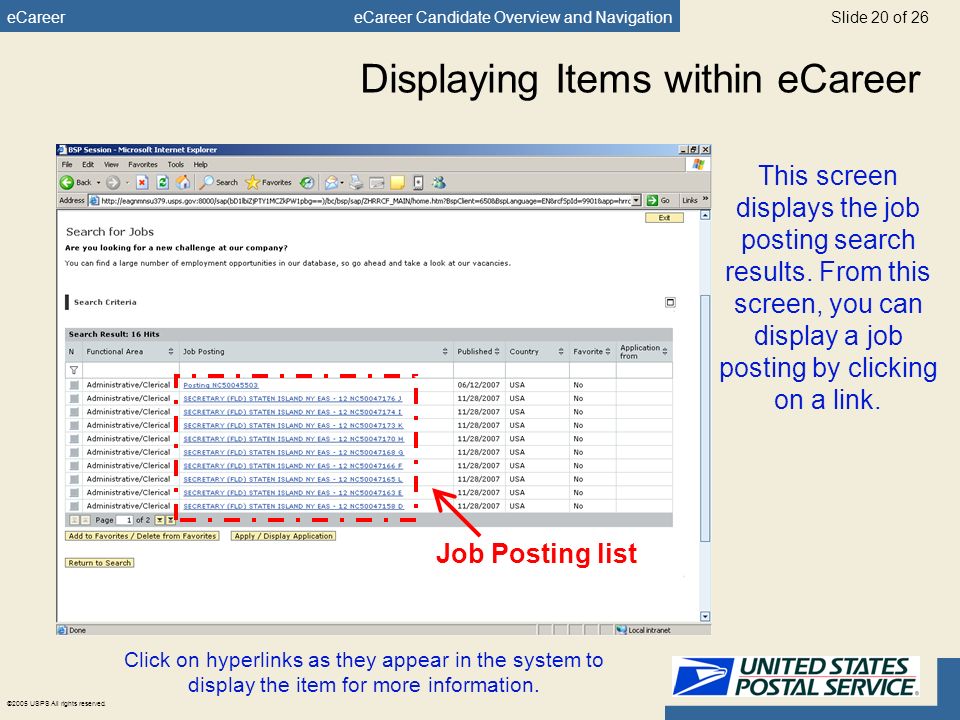This screenshot has height=720, width=960.
Task: Select row checkbox for NC50047170 H posting
Action: click(x=74, y=439)
